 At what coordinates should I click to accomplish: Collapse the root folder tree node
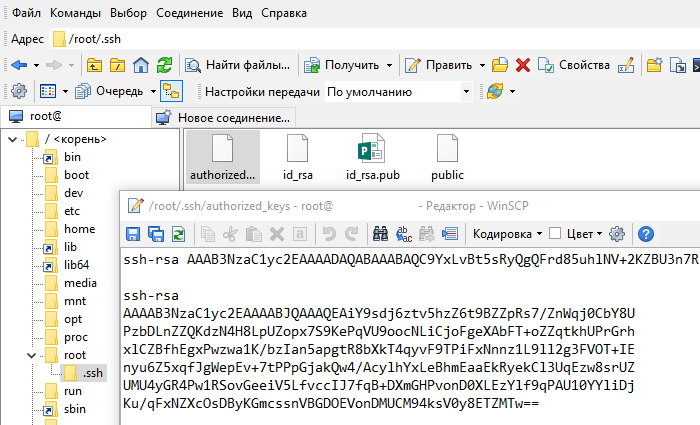pyautogui.click(x=31, y=355)
